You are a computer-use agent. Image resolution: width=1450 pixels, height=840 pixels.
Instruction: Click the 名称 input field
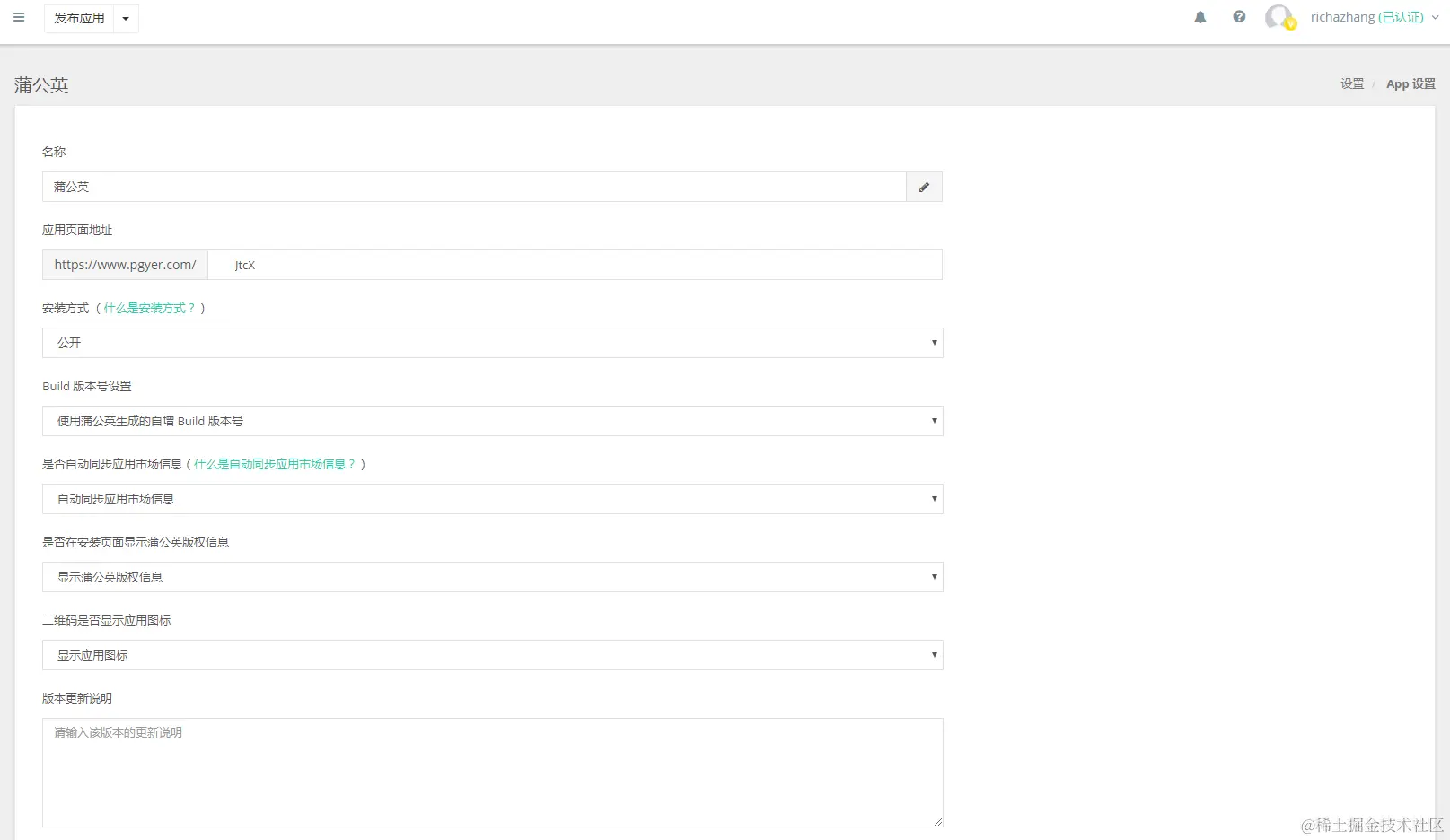474,187
